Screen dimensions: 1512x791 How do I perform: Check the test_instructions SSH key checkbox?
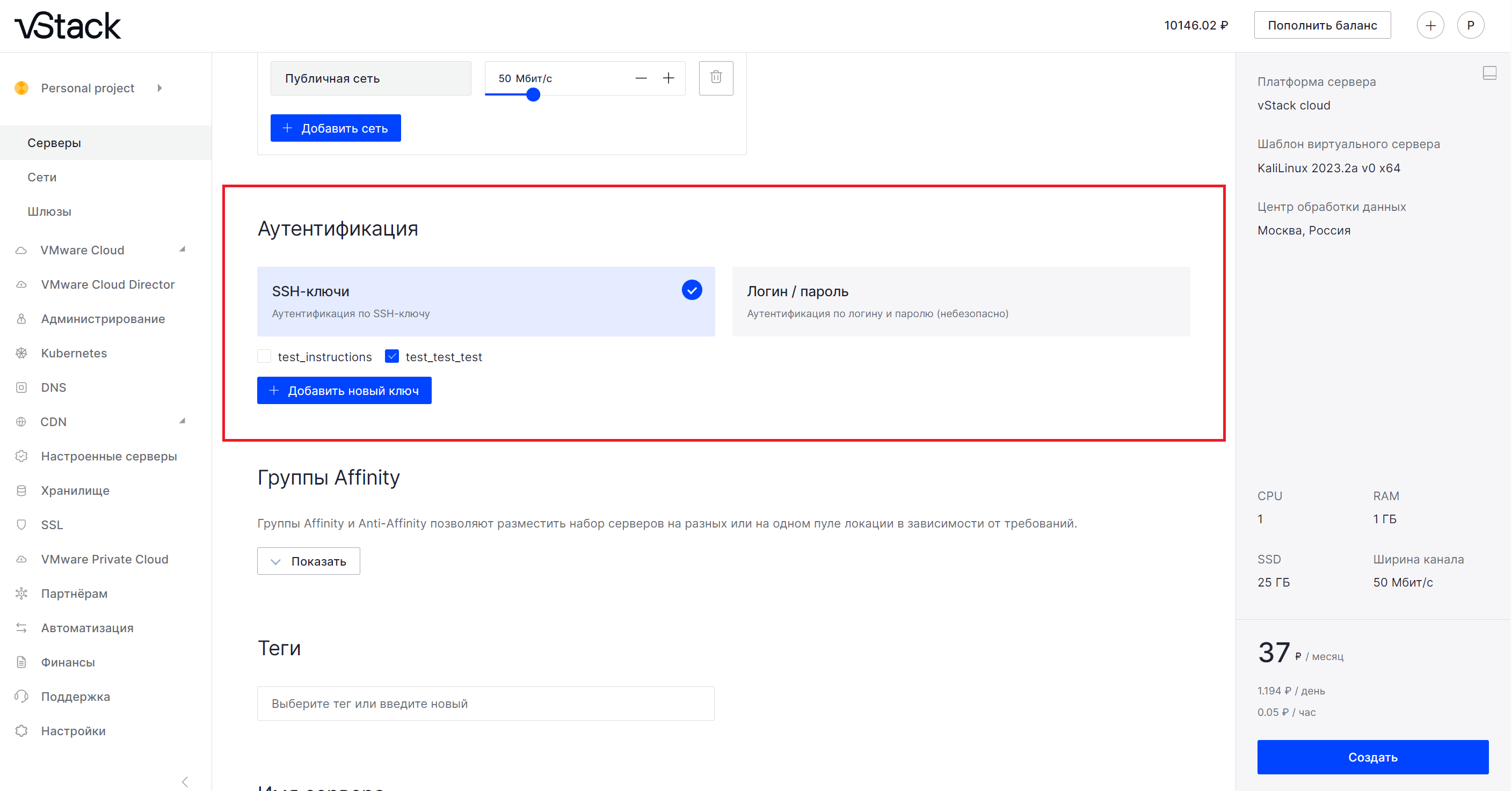point(264,356)
